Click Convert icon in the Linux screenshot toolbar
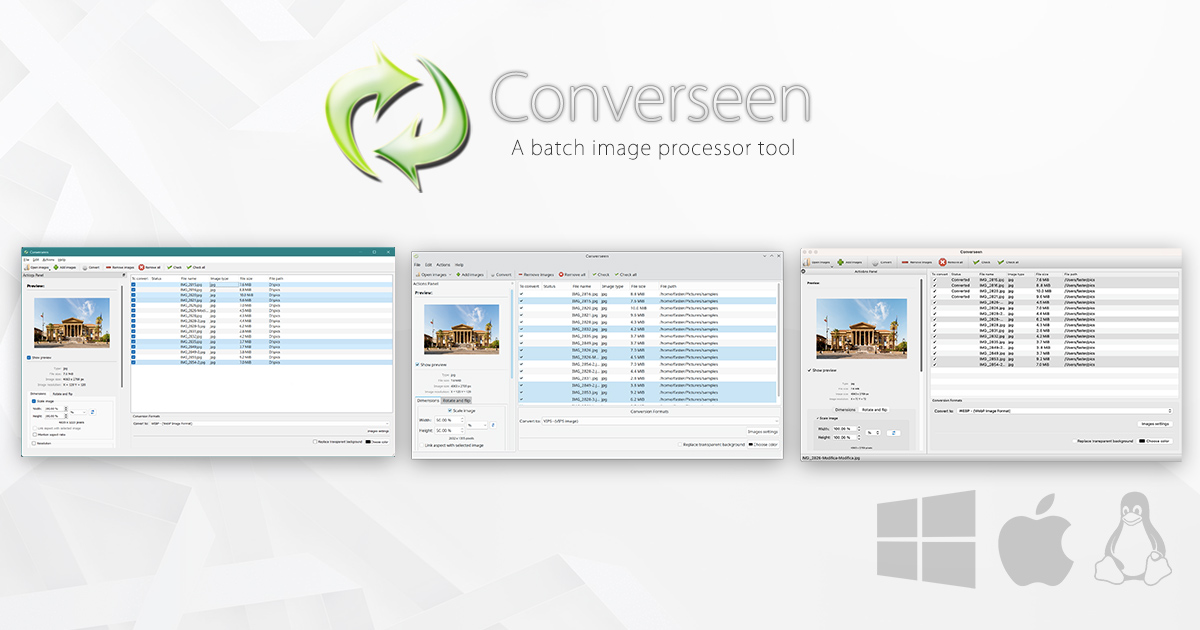 pos(493,275)
